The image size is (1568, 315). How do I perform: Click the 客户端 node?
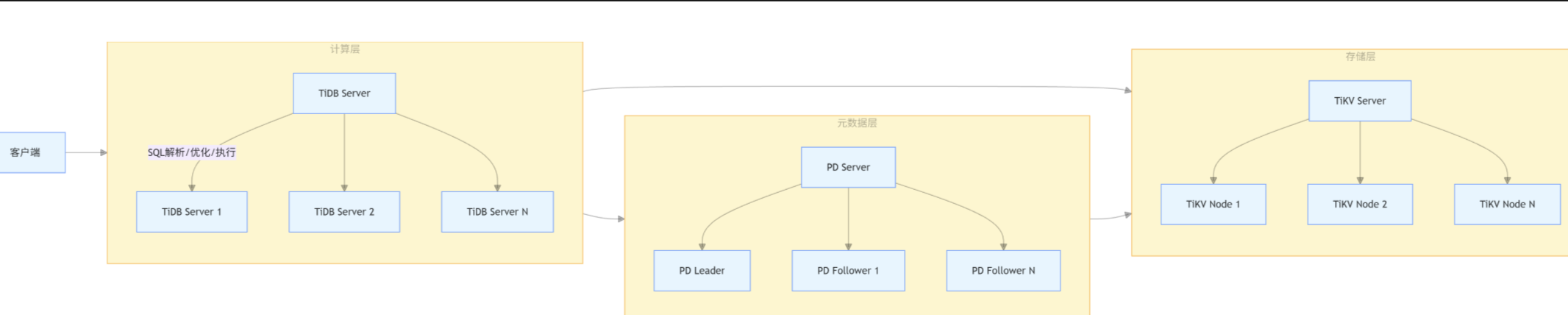(x=32, y=152)
